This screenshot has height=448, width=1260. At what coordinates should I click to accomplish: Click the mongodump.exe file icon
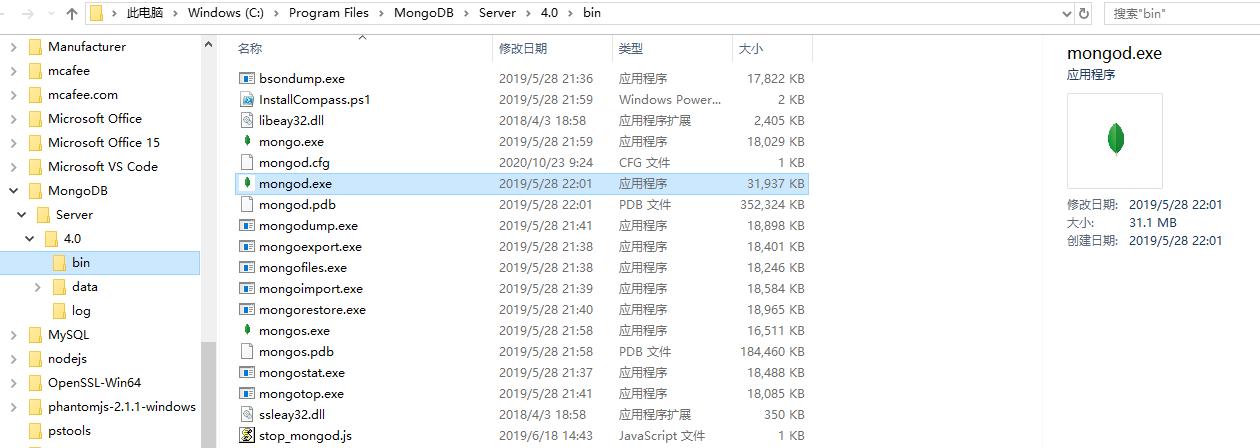(x=248, y=225)
